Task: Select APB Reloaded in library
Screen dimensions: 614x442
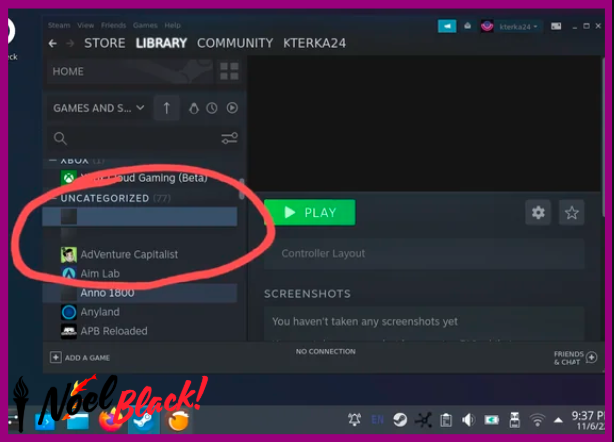Action: coord(140,331)
